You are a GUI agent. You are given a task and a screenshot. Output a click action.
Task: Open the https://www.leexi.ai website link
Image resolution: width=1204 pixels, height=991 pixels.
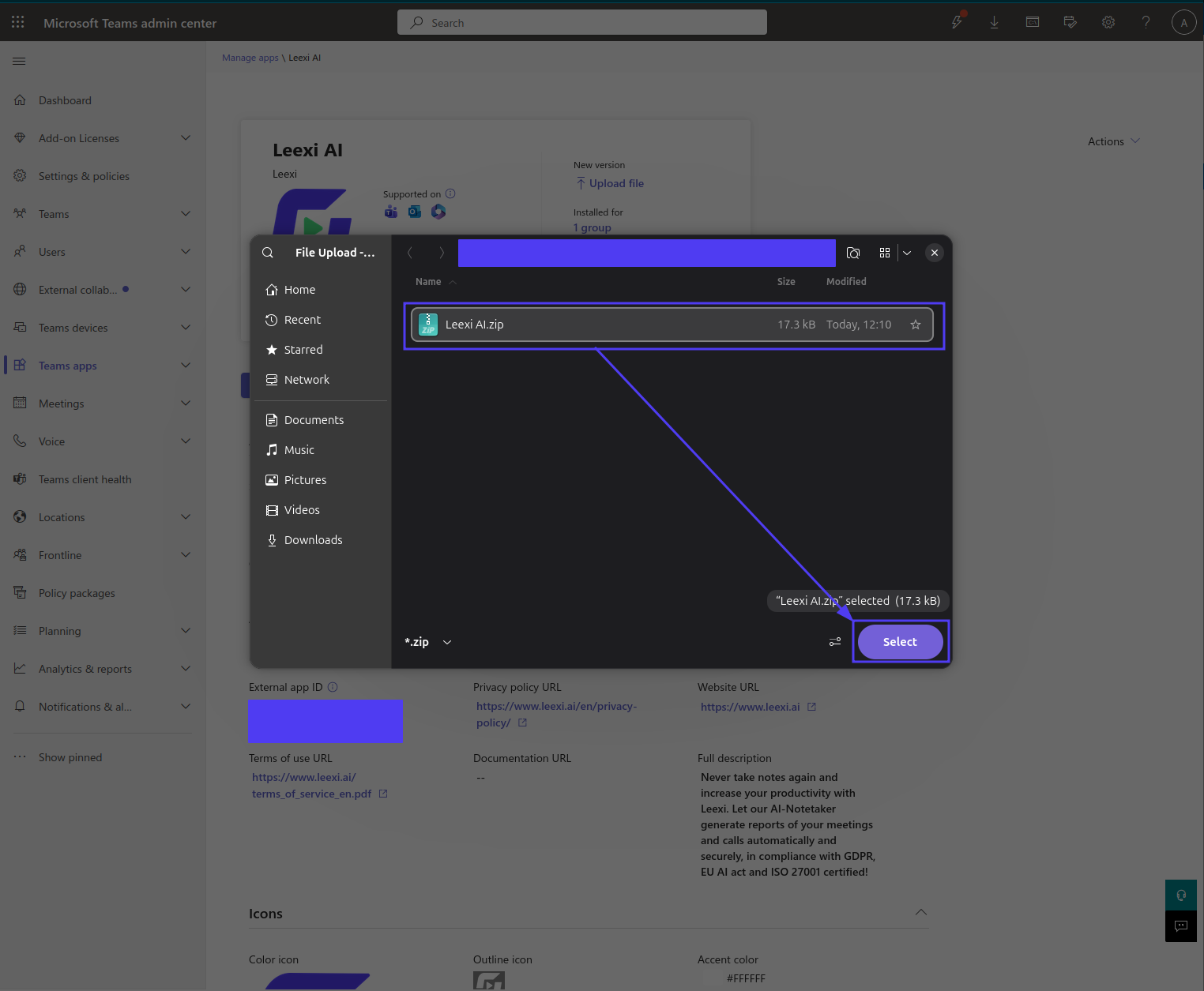point(751,707)
